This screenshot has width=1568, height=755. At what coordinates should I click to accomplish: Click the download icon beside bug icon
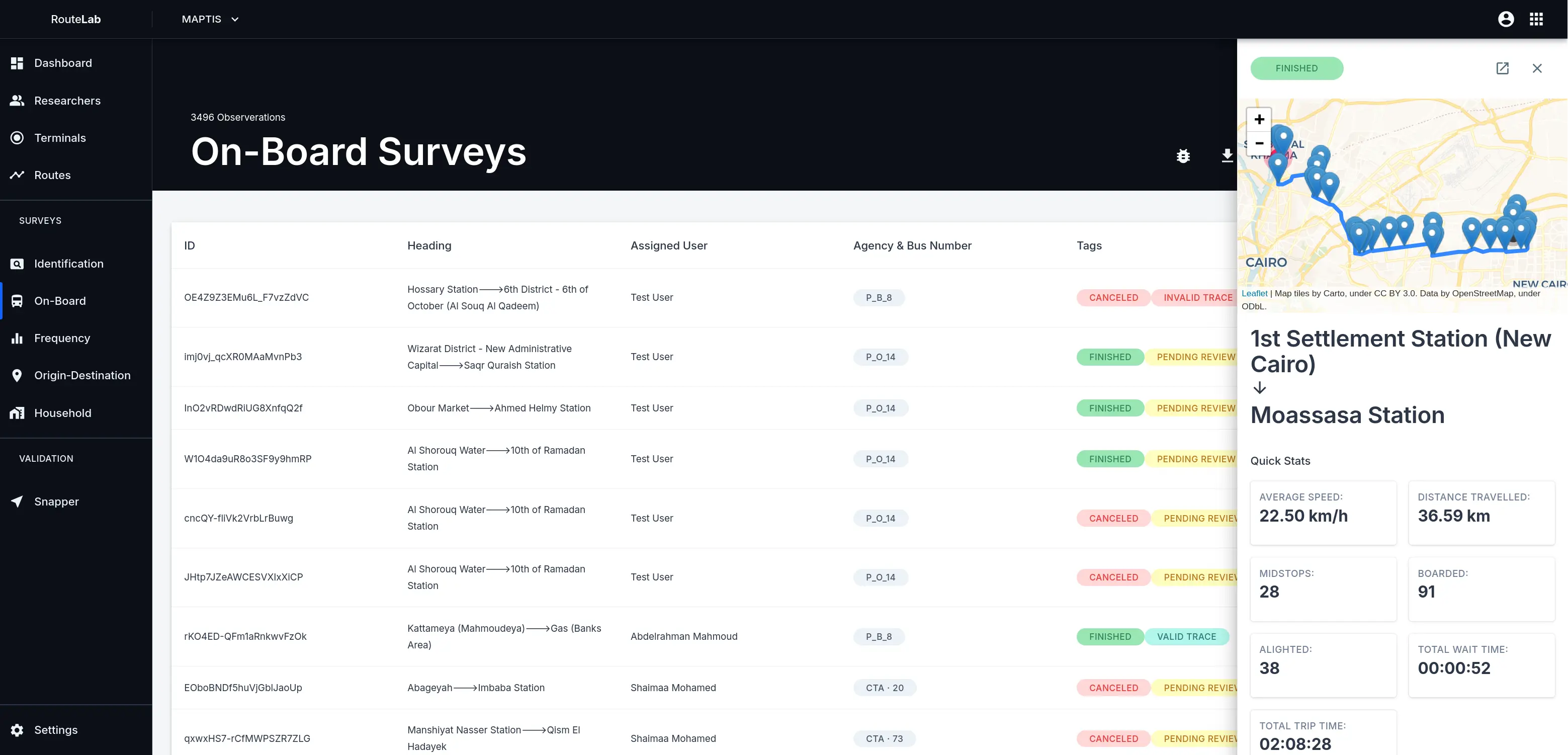(1227, 156)
